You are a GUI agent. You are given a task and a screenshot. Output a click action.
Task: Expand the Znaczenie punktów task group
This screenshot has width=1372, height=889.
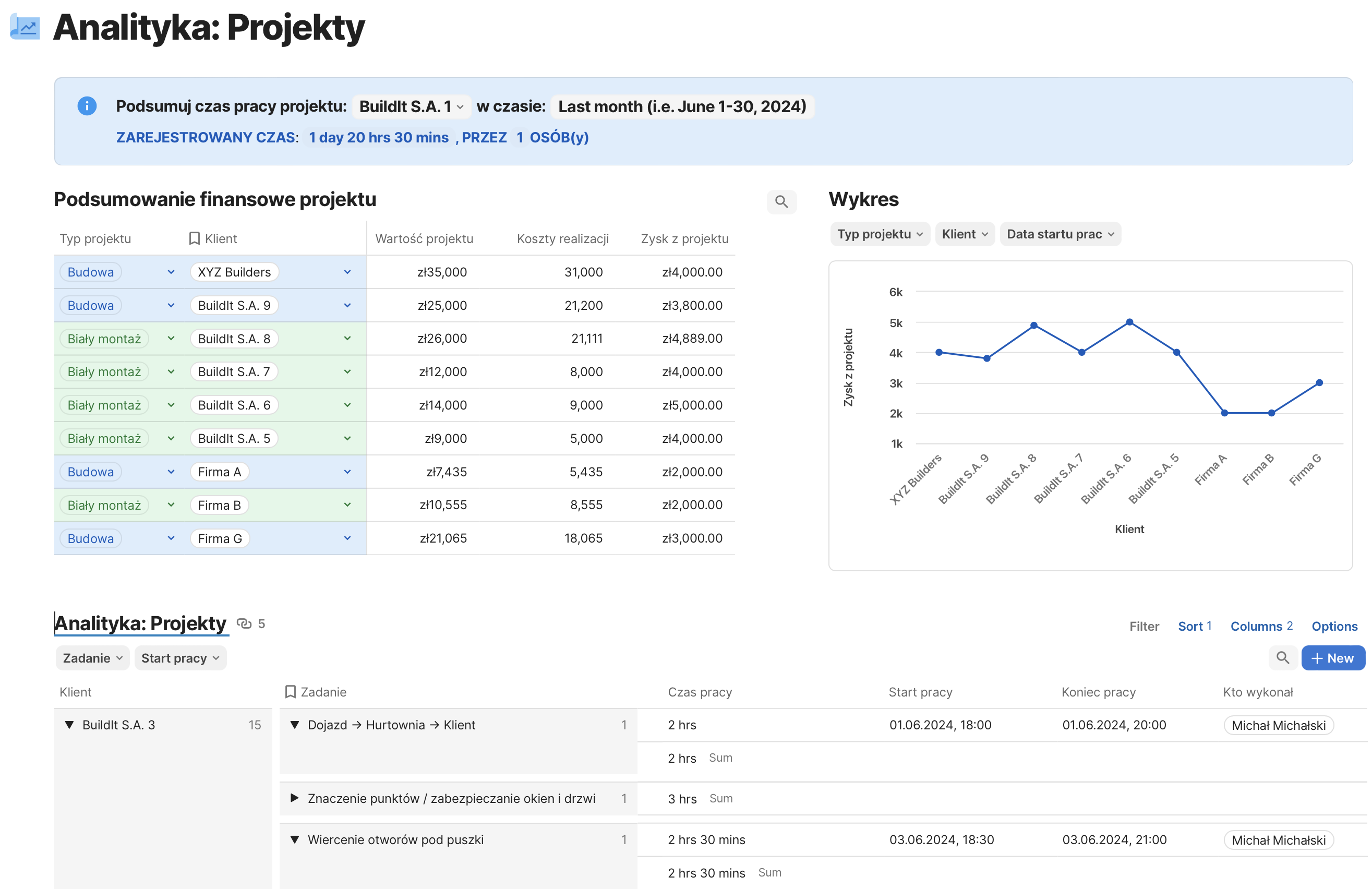pos(295,799)
